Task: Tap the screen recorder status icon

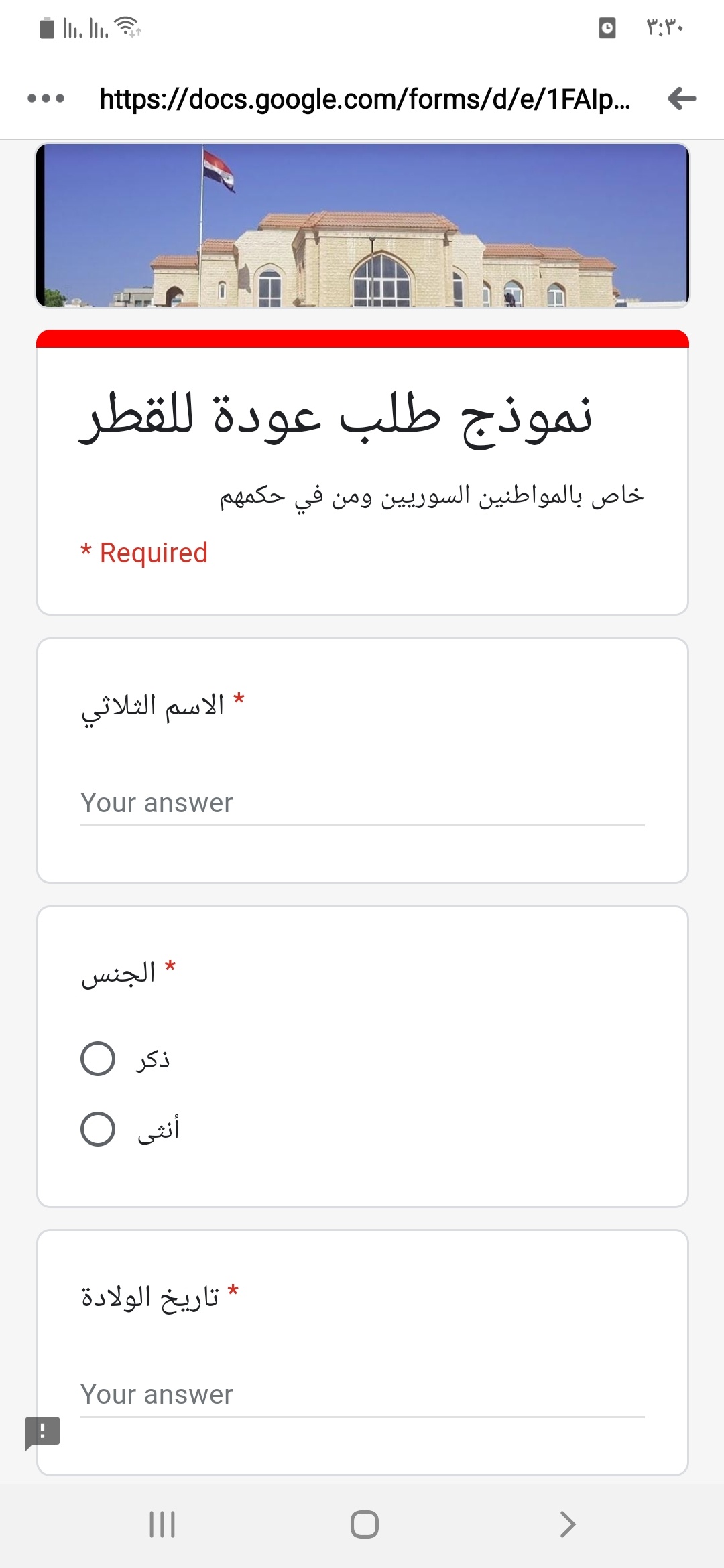Action: pos(607,28)
